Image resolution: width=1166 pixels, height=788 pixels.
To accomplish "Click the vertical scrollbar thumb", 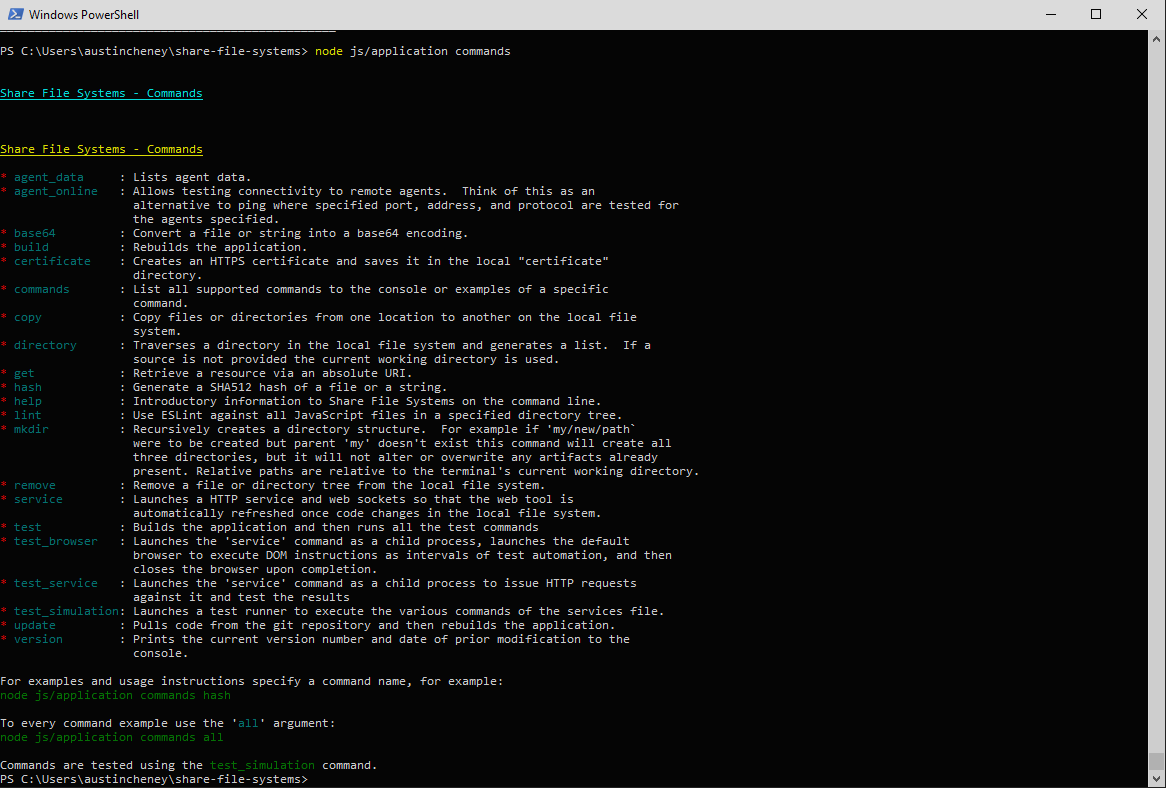I will pyautogui.click(x=1157, y=761).
